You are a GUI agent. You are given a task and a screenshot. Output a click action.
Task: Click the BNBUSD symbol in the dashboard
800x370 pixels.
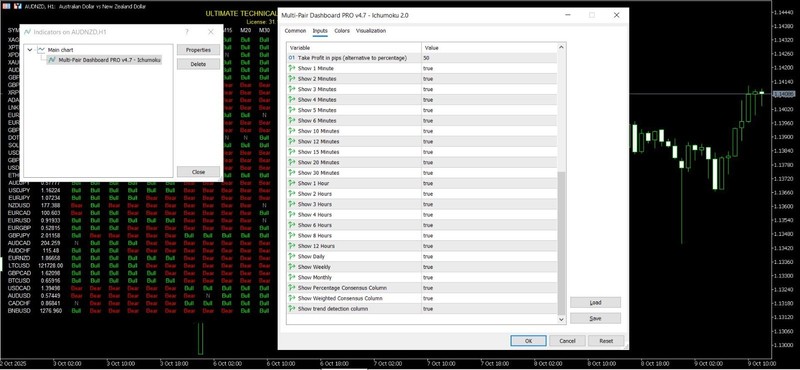click(x=18, y=310)
